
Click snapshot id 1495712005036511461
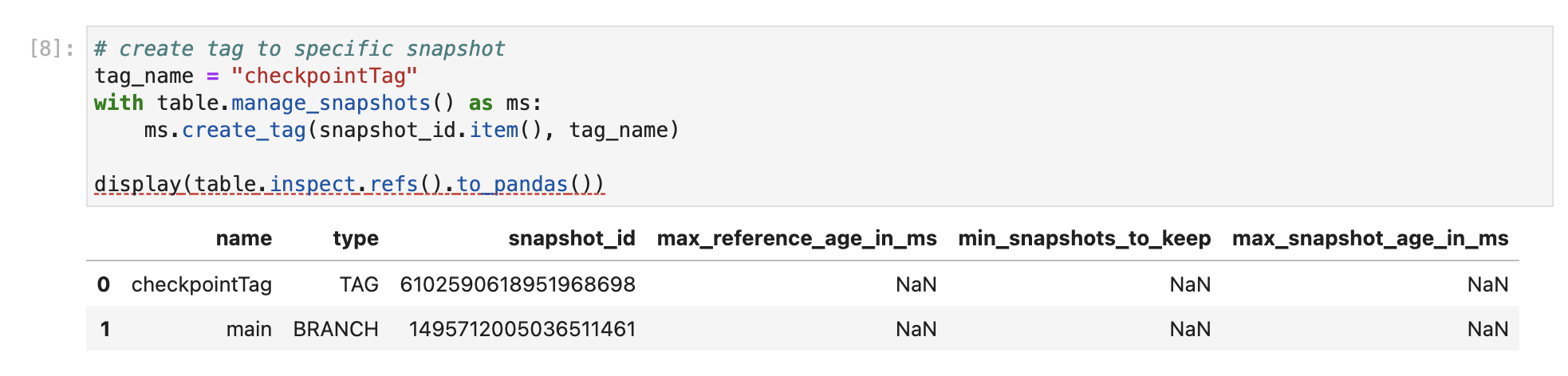tap(522, 329)
